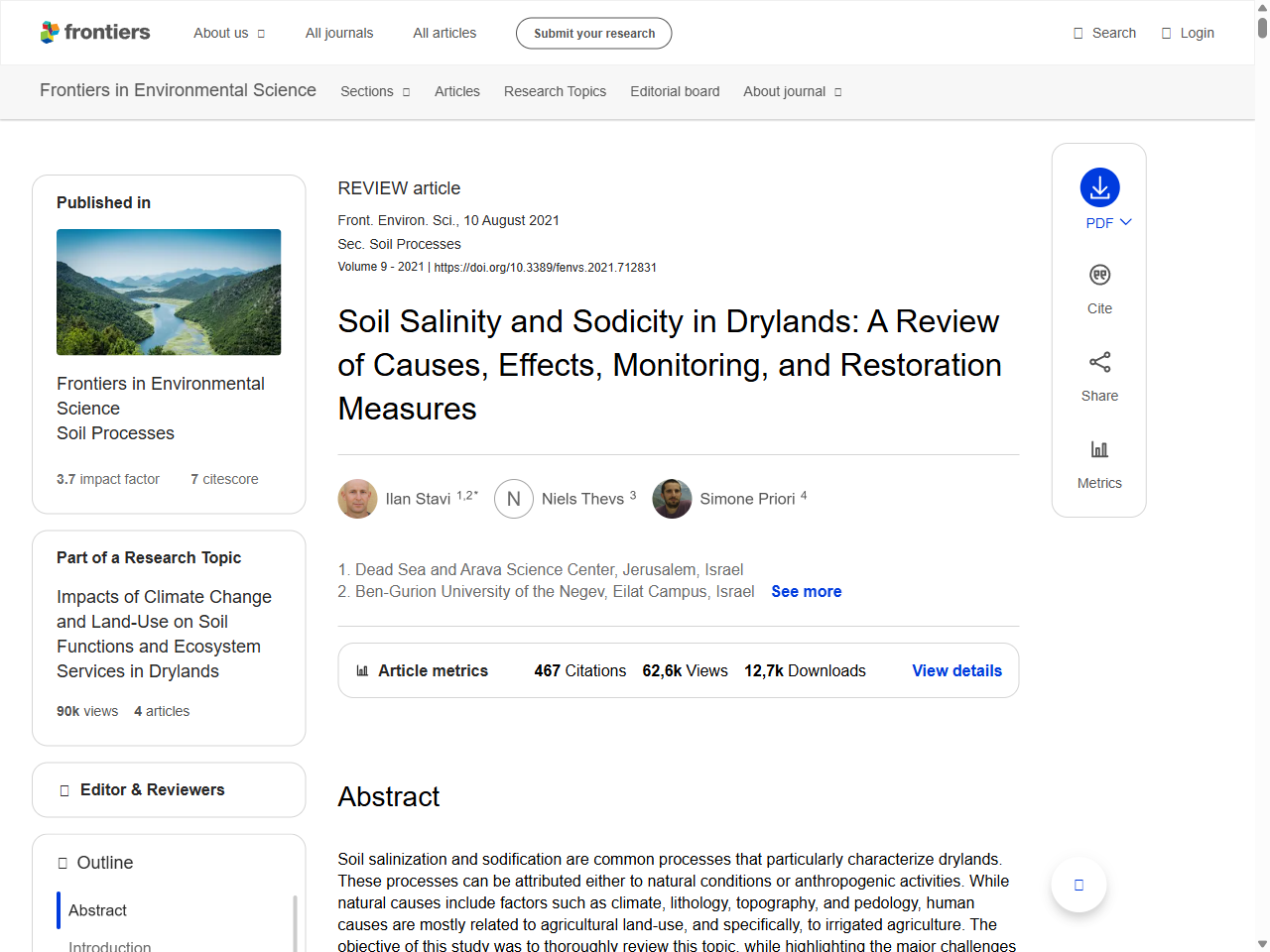This screenshot has height=952, width=1270.
Task: Click the See more affiliations link
Action: click(807, 591)
